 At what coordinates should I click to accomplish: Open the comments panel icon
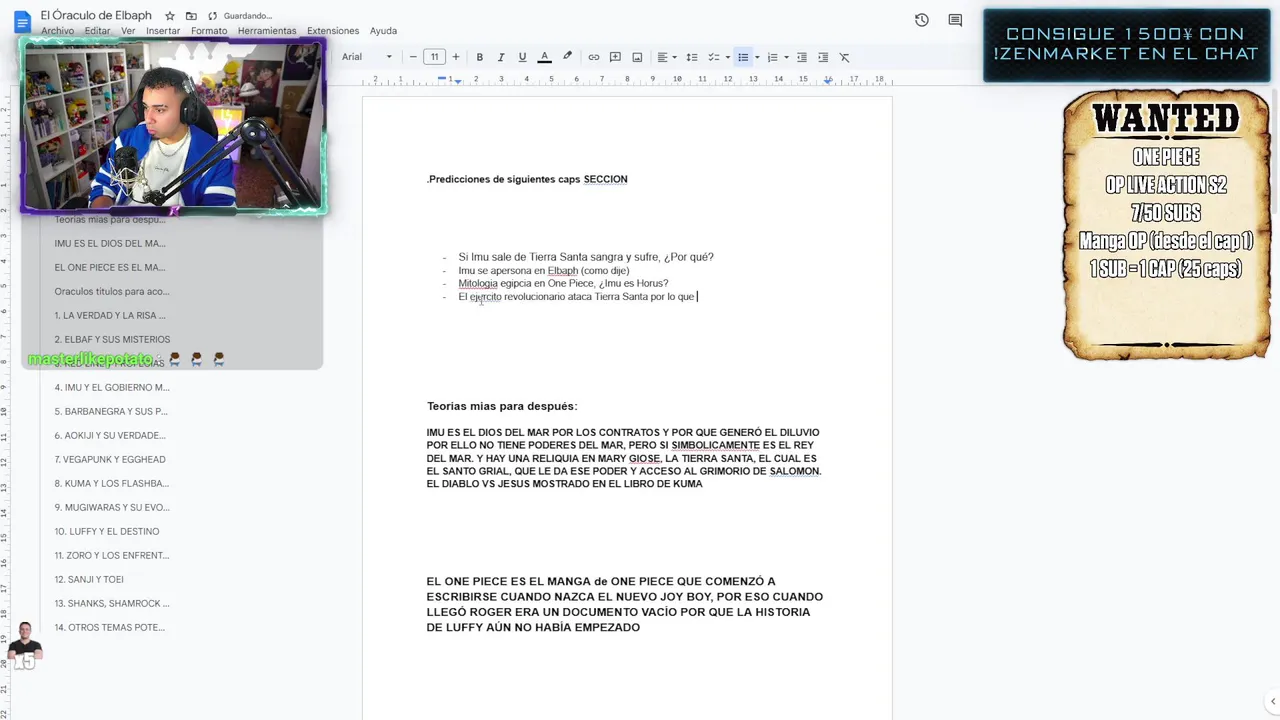click(x=955, y=20)
